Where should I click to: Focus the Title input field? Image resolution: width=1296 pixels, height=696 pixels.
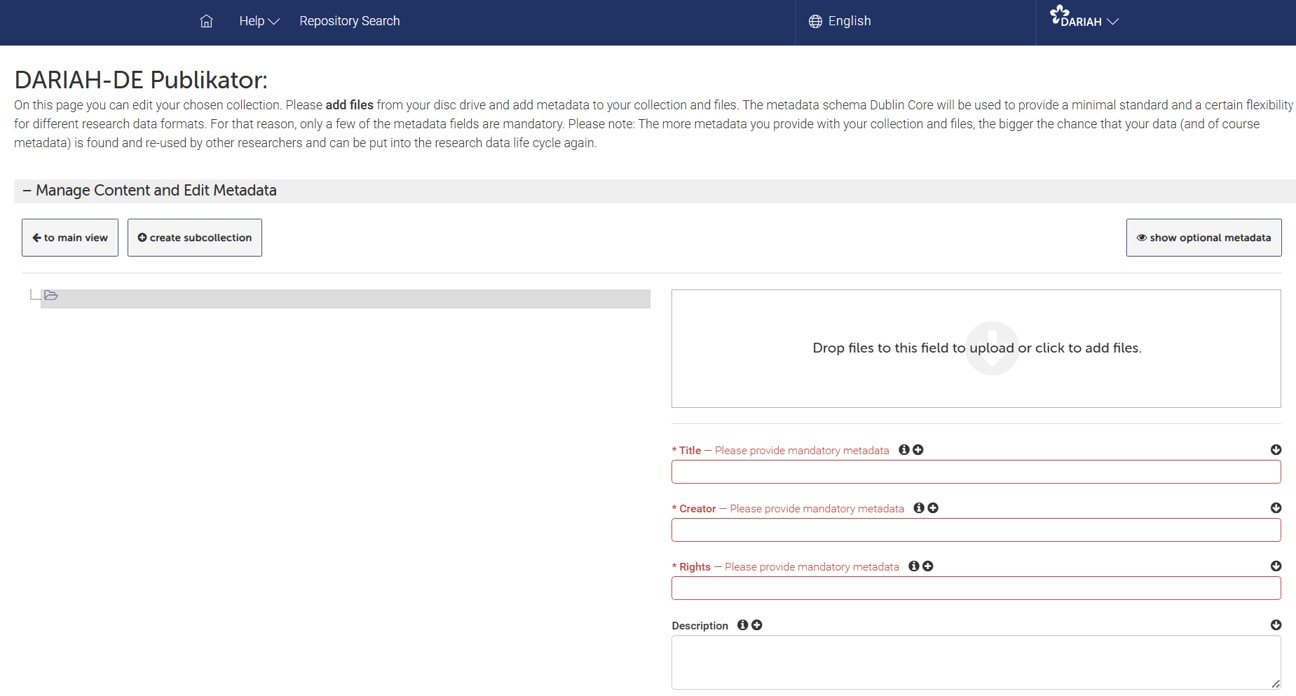pos(976,472)
